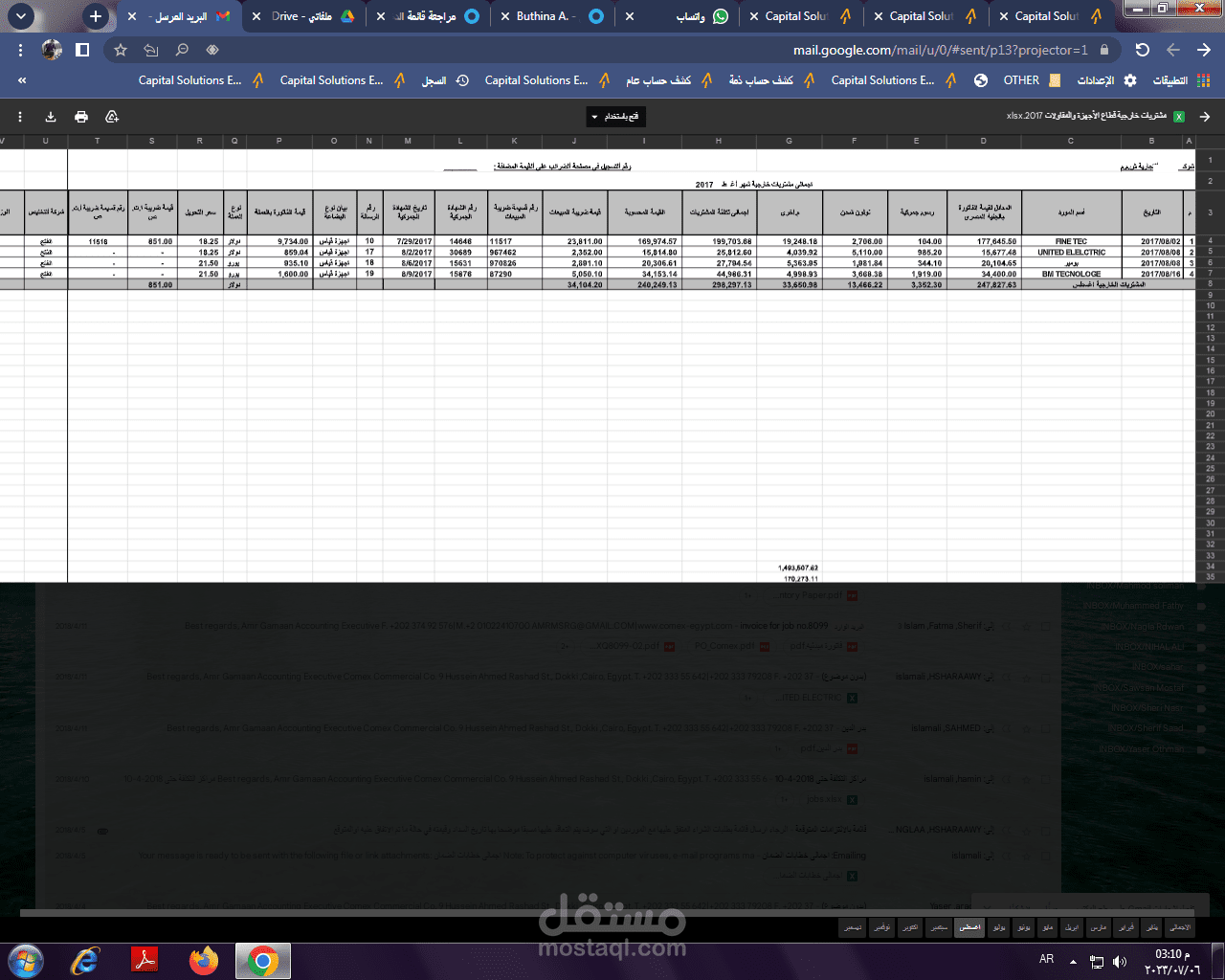The width and height of the screenshot is (1225, 980).
Task: Open network status in the system tray
Action: [x=1098, y=961]
